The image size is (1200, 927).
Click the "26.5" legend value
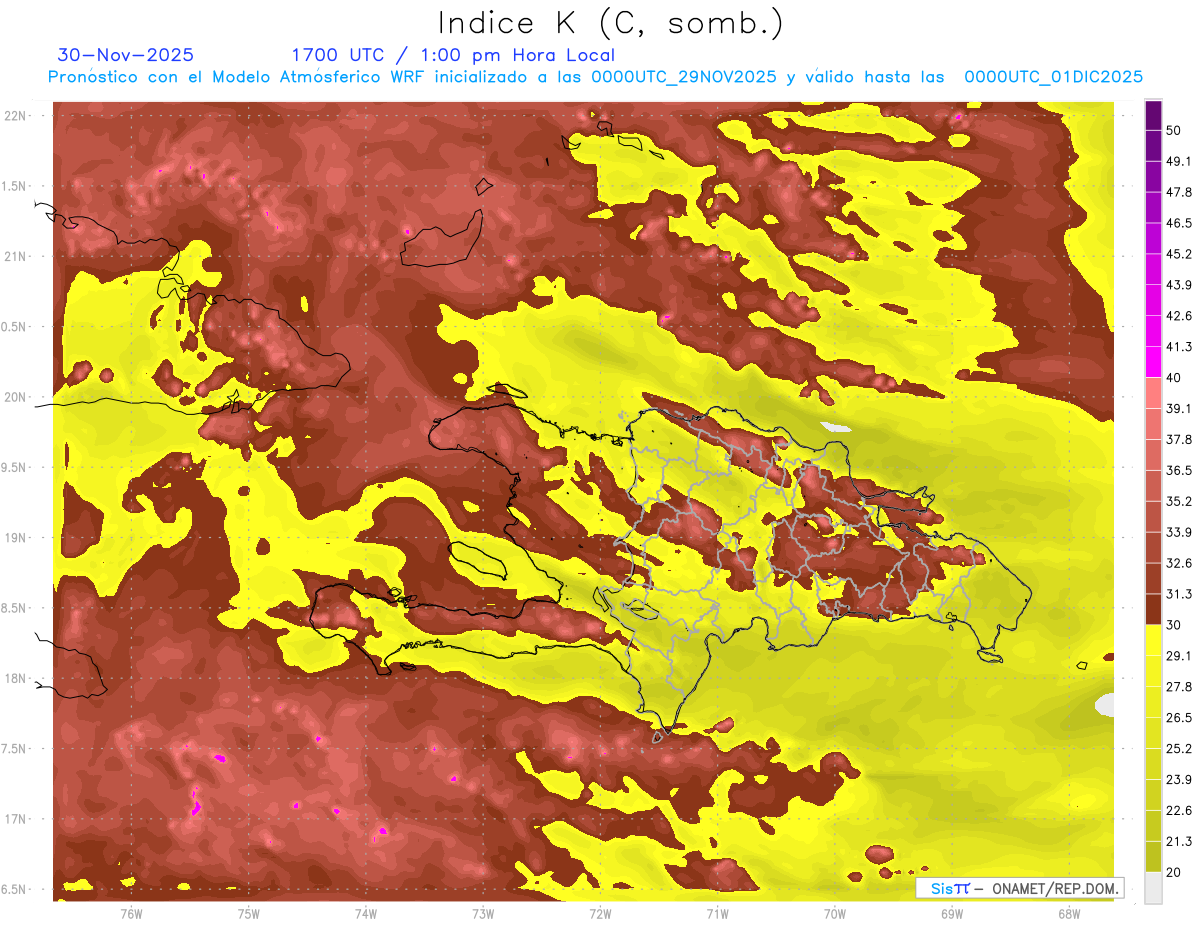coord(1179,718)
